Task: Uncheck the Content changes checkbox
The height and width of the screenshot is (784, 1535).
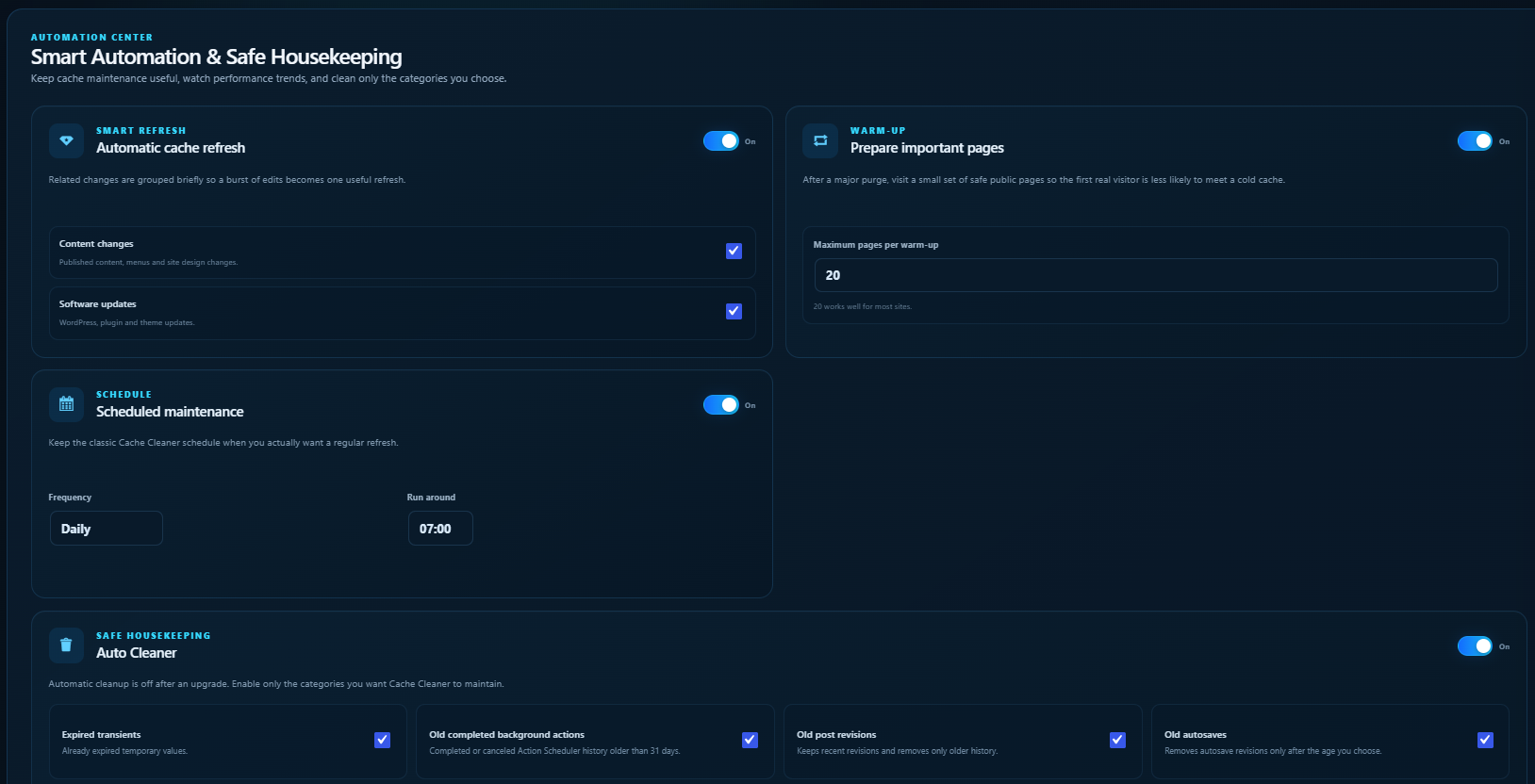Action: coord(734,251)
